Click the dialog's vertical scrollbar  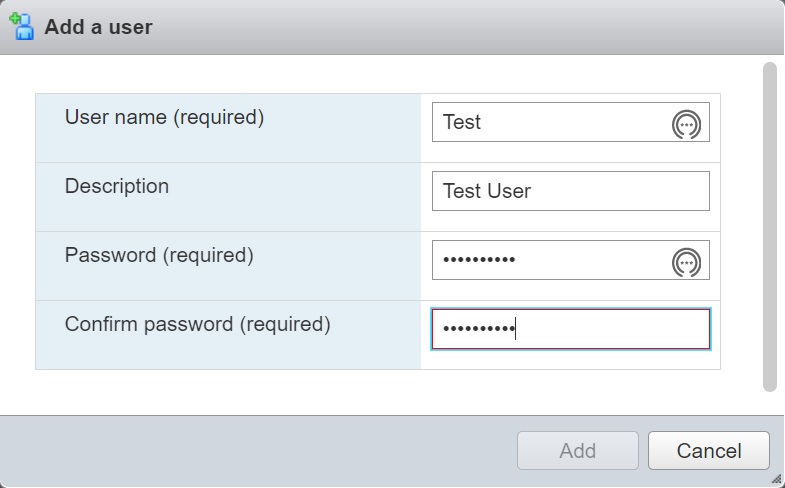(769, 226)
